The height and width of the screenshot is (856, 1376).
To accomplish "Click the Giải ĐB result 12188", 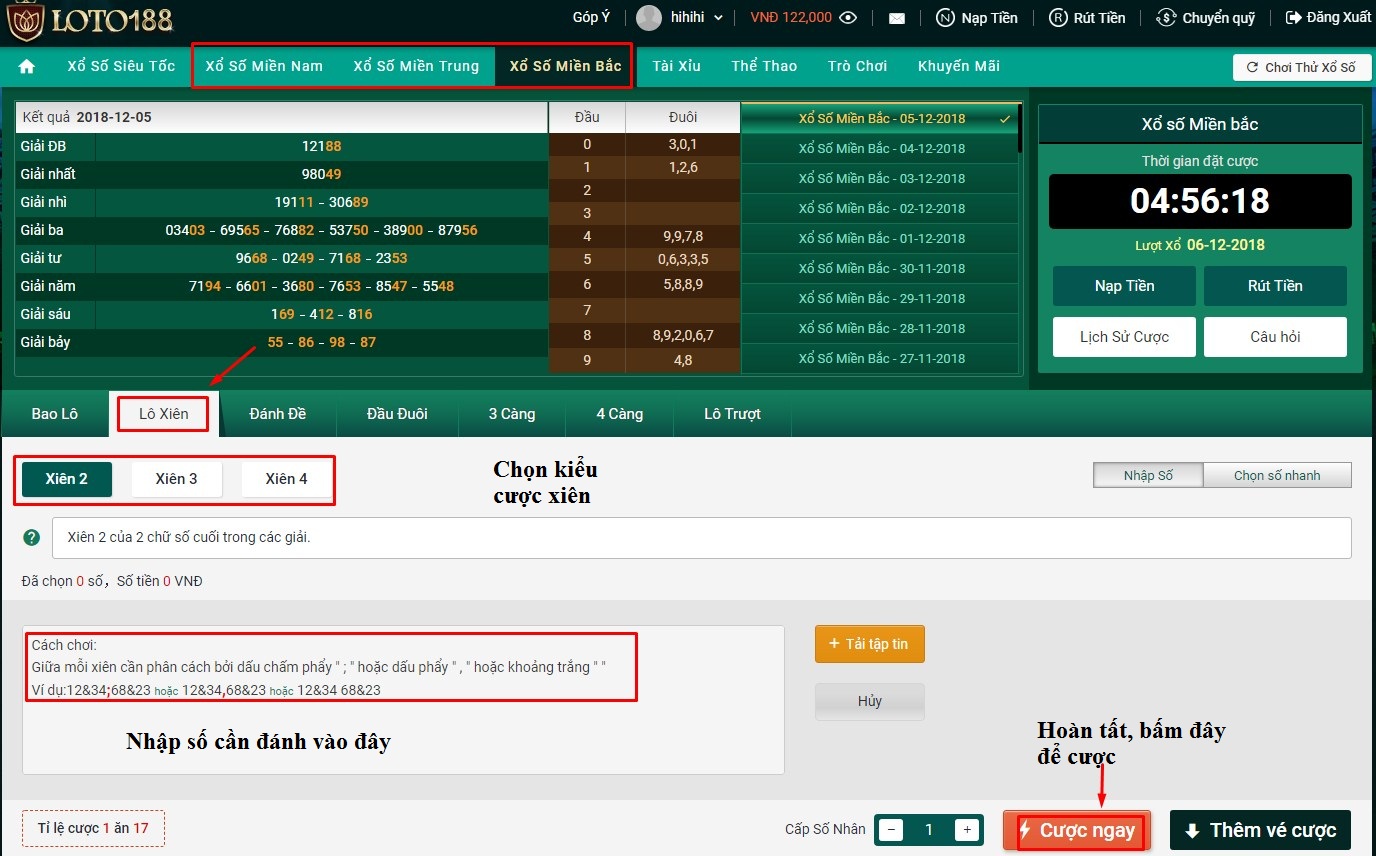I will (x=322, y=146).
